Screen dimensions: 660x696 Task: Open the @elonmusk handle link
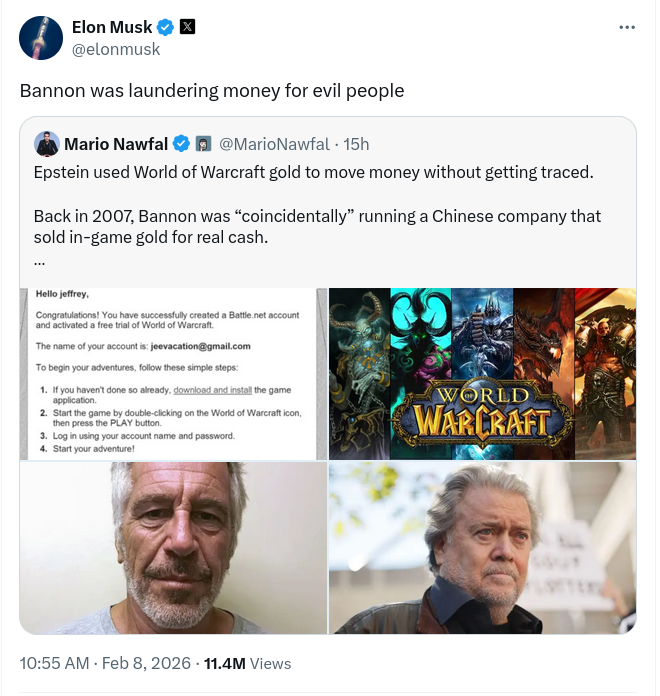(x=116, y=49)
